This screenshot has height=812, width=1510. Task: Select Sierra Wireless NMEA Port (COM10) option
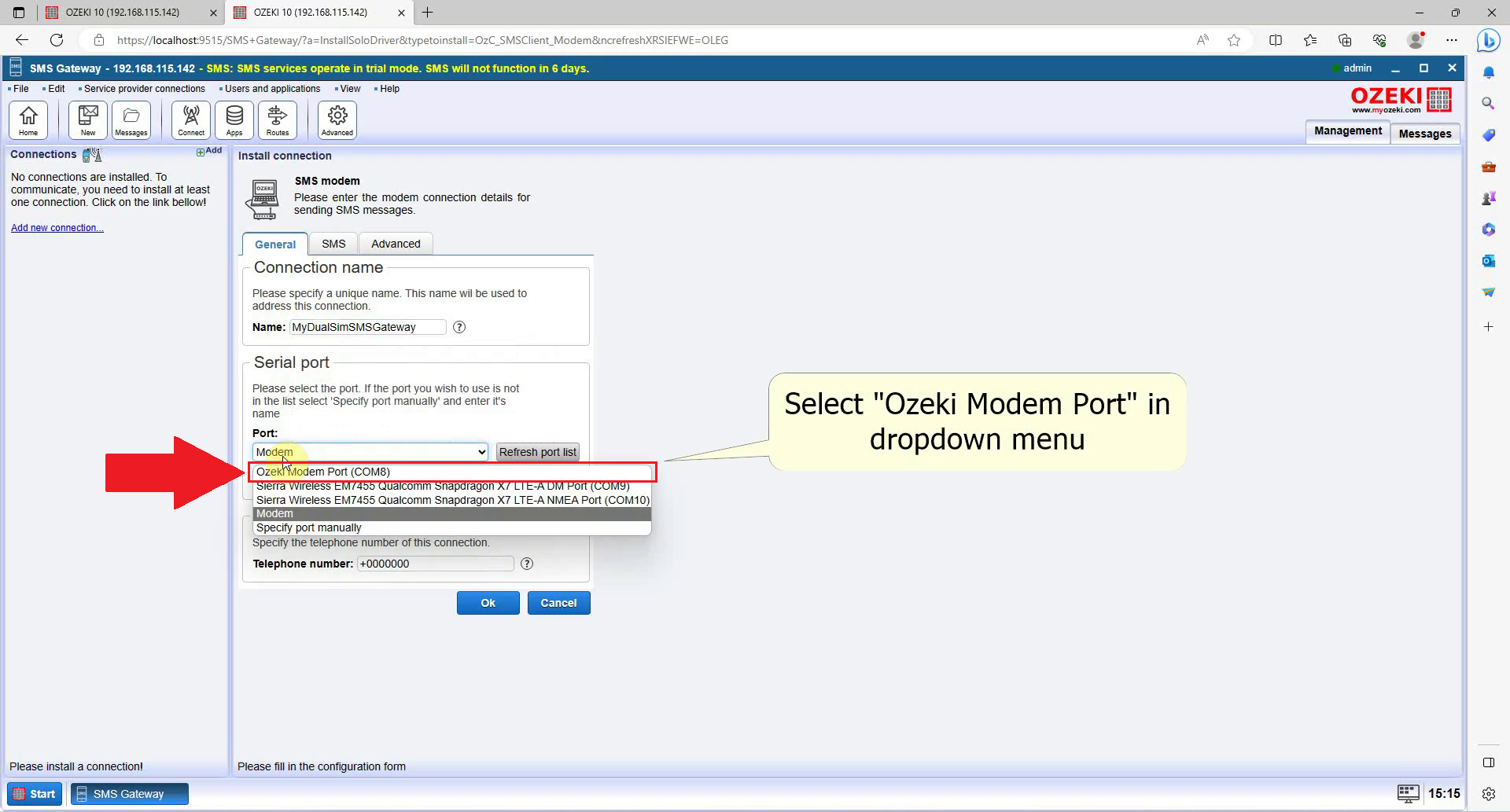[452, 500]
